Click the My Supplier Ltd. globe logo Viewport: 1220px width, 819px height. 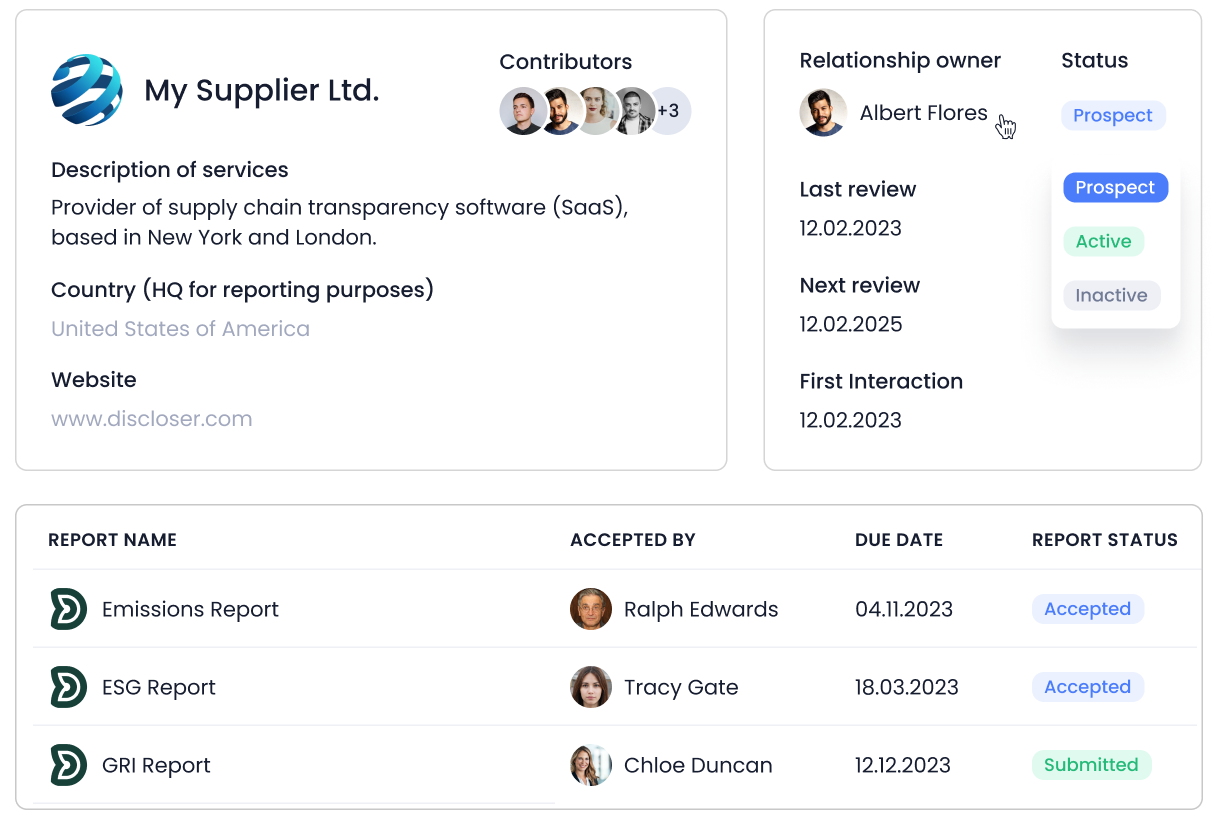(x=87, y=90)
